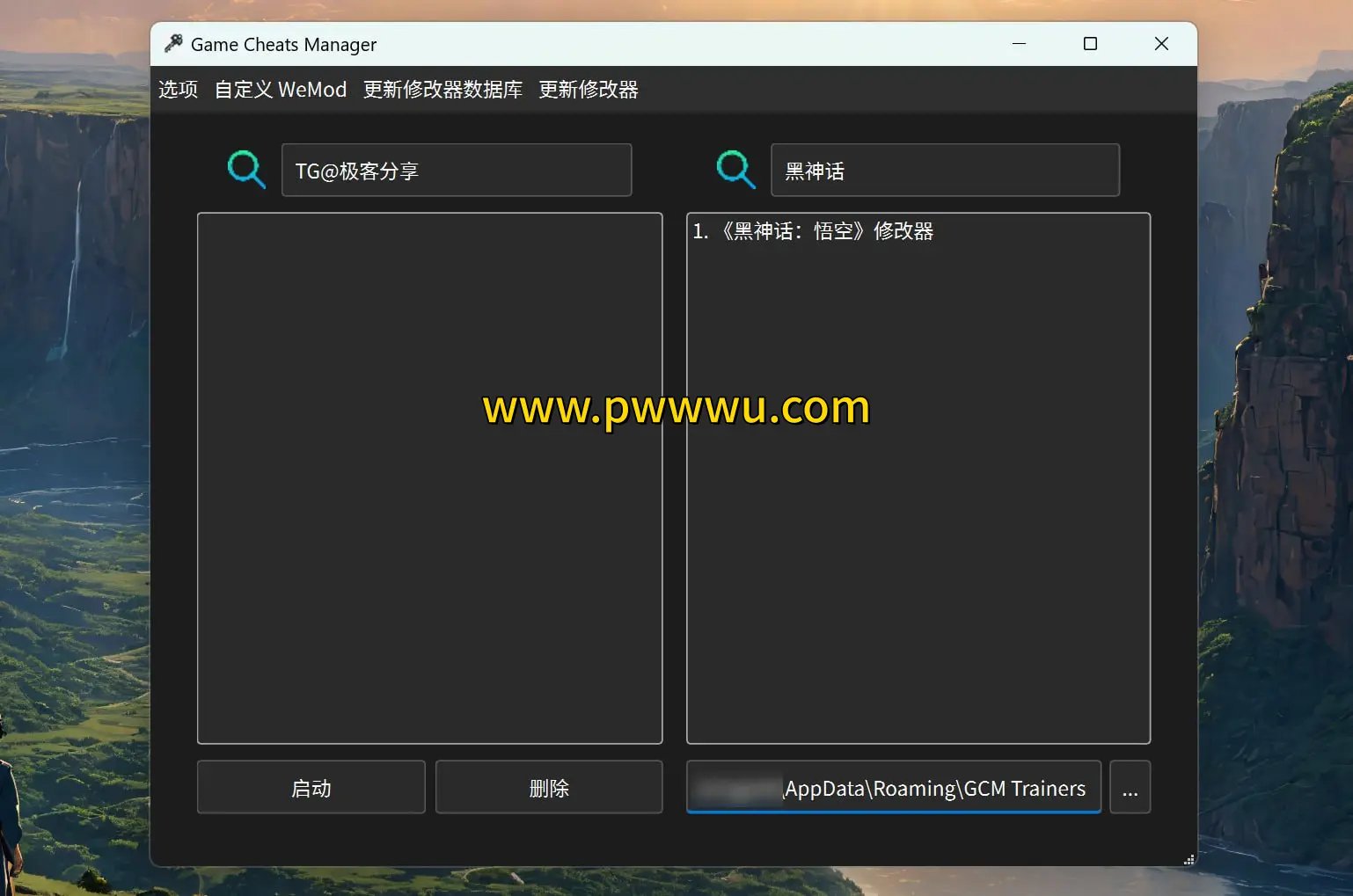Image resolution: width=1353 pixels, height=896 pixels.
Task: Click the magnifier icon beside 黑神话 search field
Action: click(x=735, y=170)
